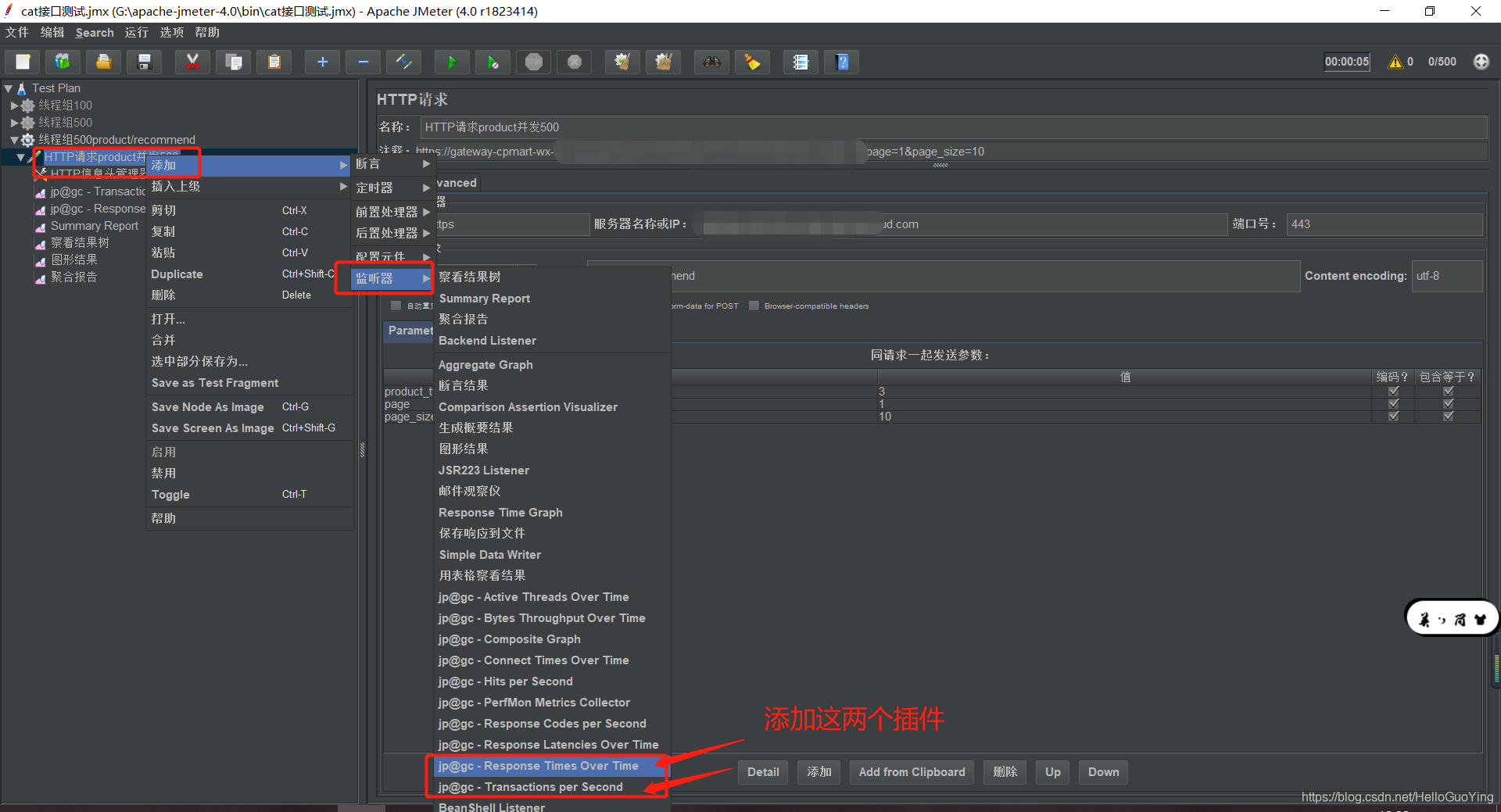Choose Duplicate in context menu
Viewport: 1501px width, 812px height.
249,274
